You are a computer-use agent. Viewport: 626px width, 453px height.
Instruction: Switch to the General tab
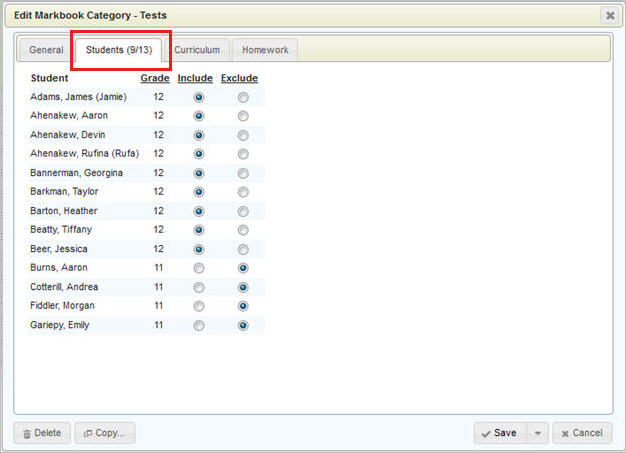click(46, 50)
